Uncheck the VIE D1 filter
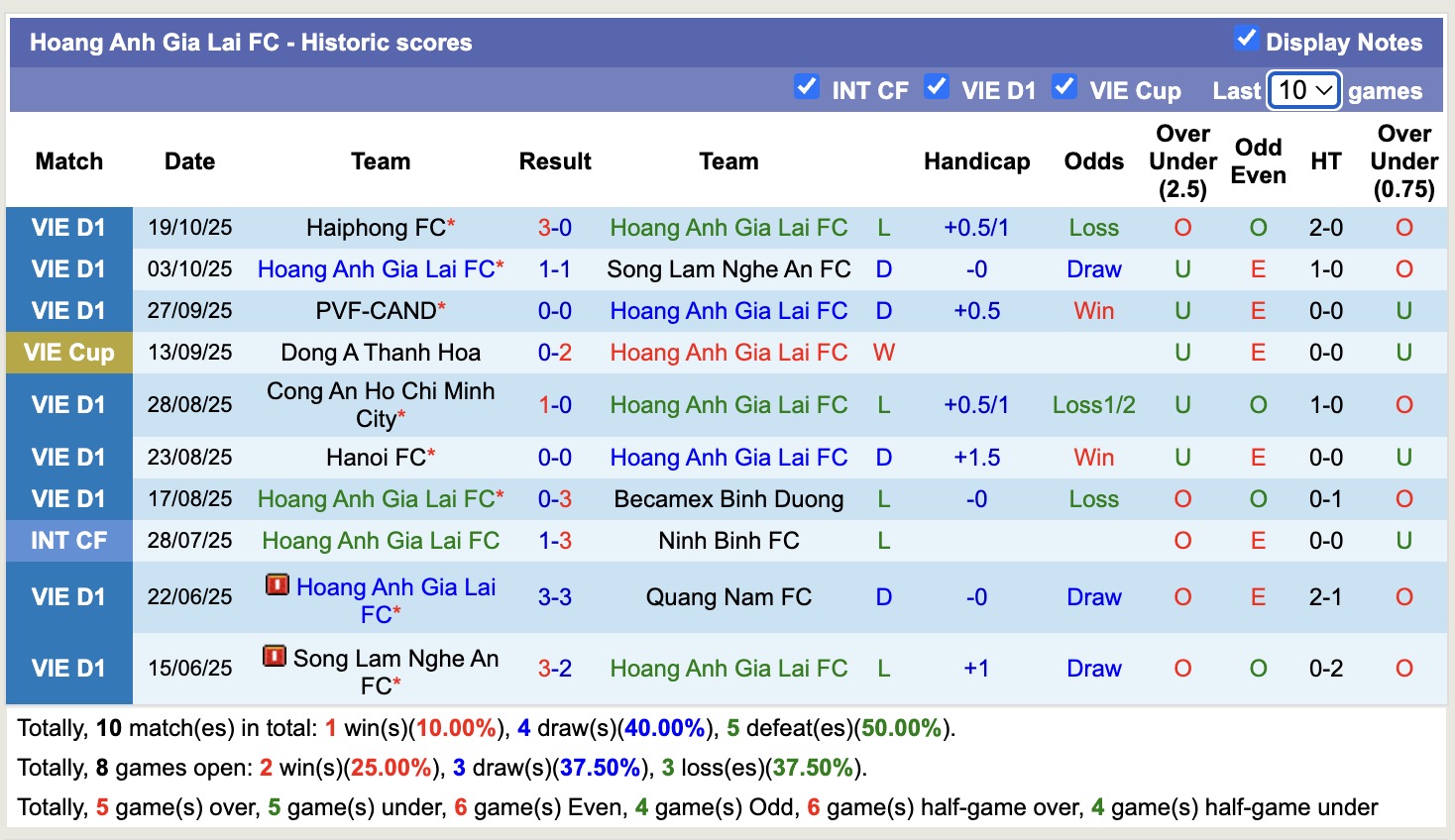Image resolution: width=1455 pixels, height=840 pixels. (x=937, y=87)
